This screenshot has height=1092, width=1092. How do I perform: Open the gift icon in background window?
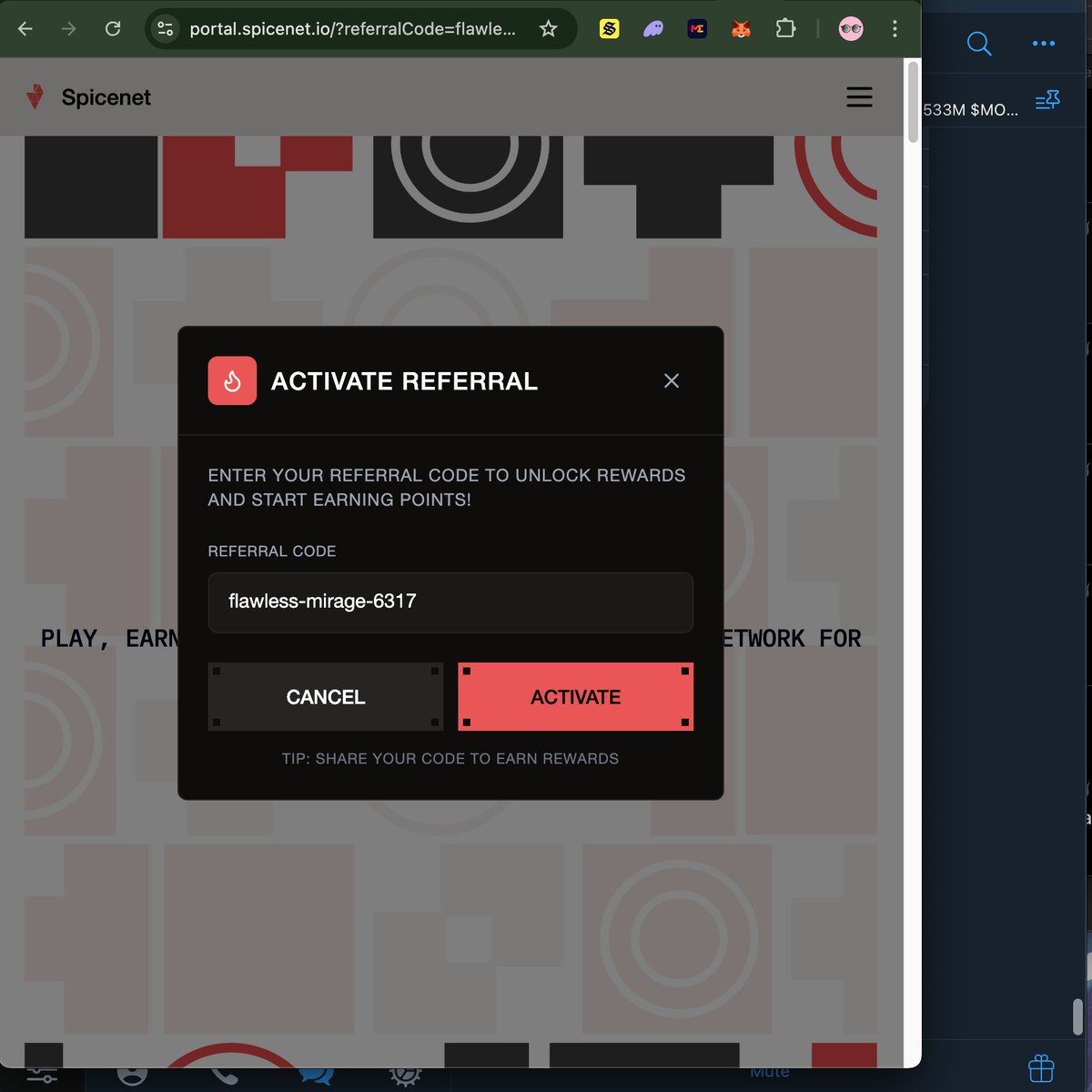[x=1041, y=1068]
